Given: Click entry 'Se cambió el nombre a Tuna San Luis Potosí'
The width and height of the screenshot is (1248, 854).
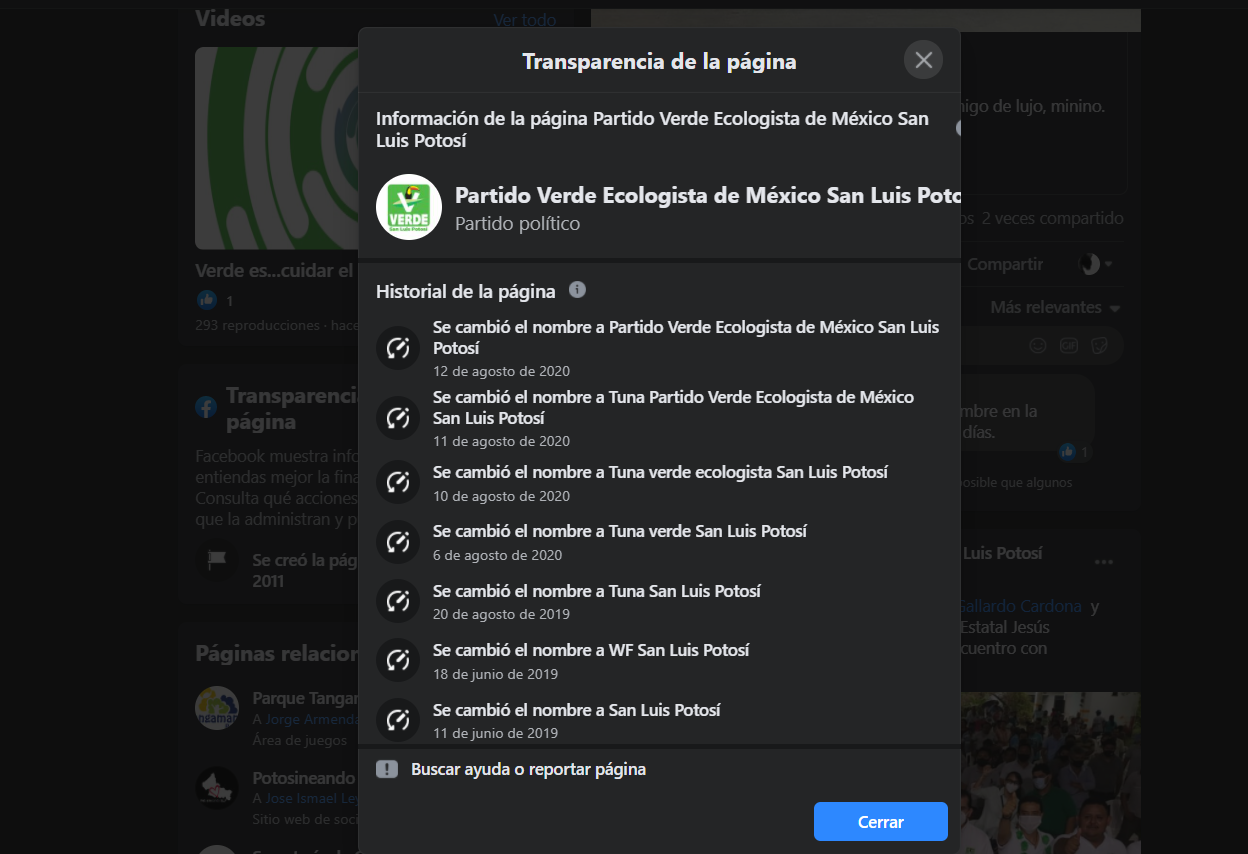Looking at the screenshot, I should [597, 591].
